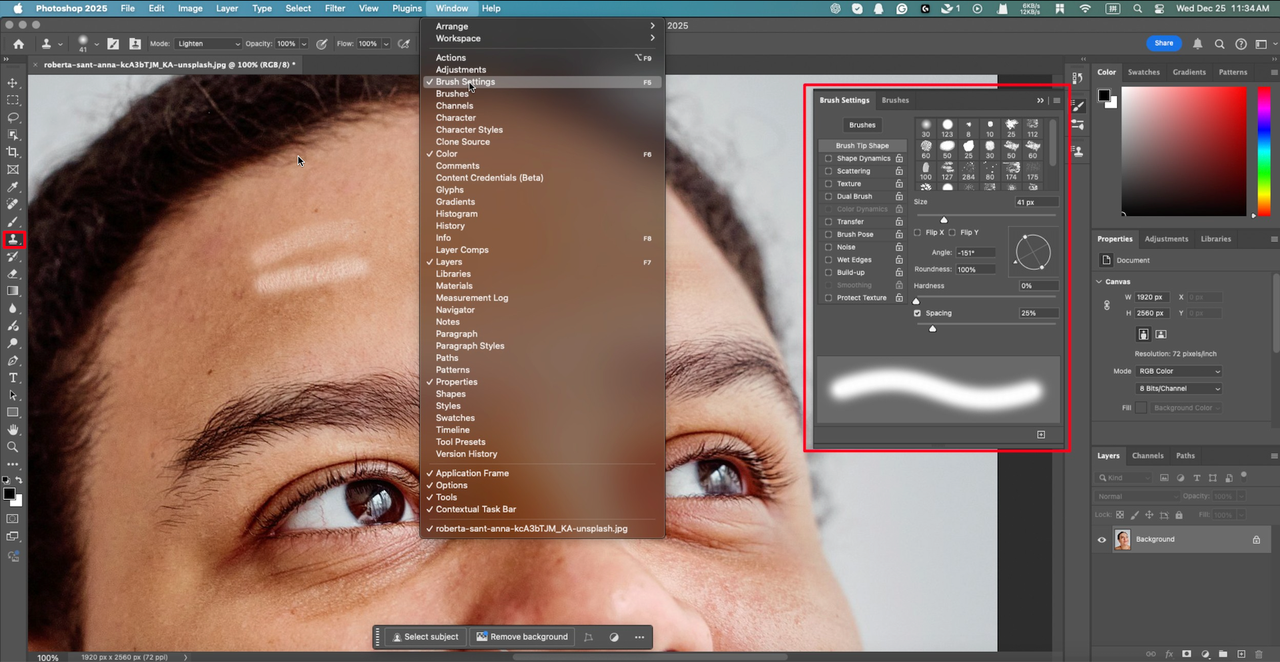Open layer style fx menu

click(x=1168, y=654)
